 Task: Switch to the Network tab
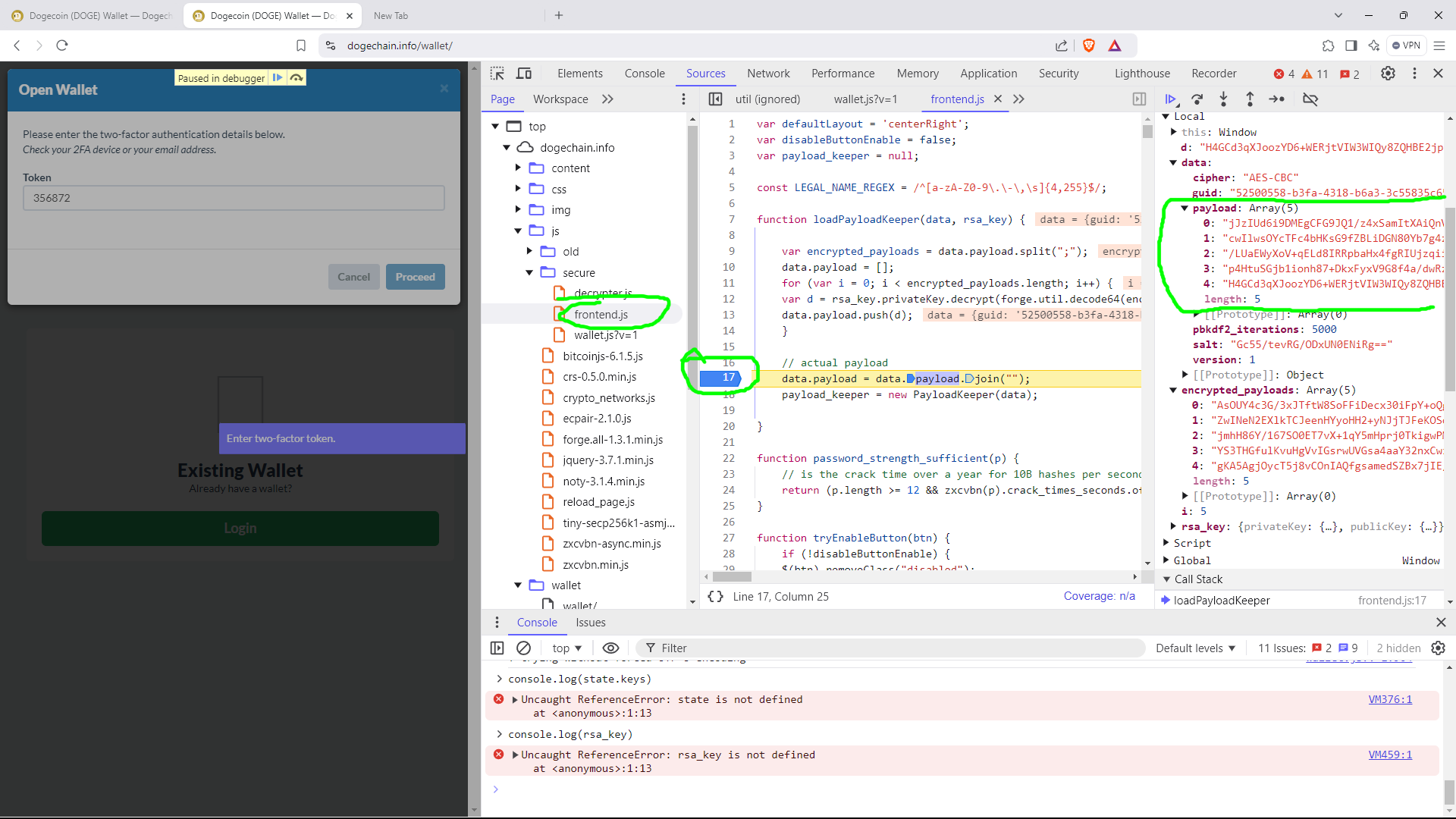click(768, 74)
